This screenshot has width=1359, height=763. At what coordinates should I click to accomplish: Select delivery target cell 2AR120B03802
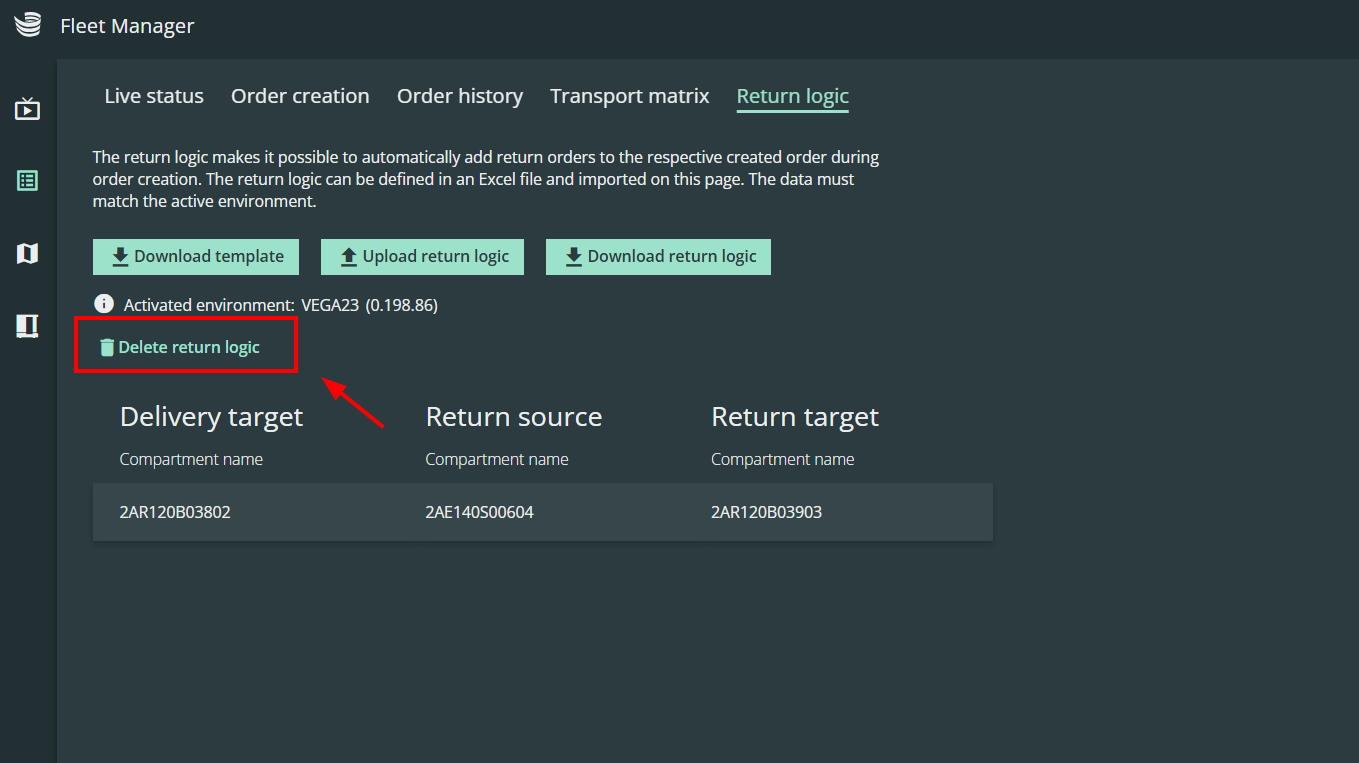point(175,513)
